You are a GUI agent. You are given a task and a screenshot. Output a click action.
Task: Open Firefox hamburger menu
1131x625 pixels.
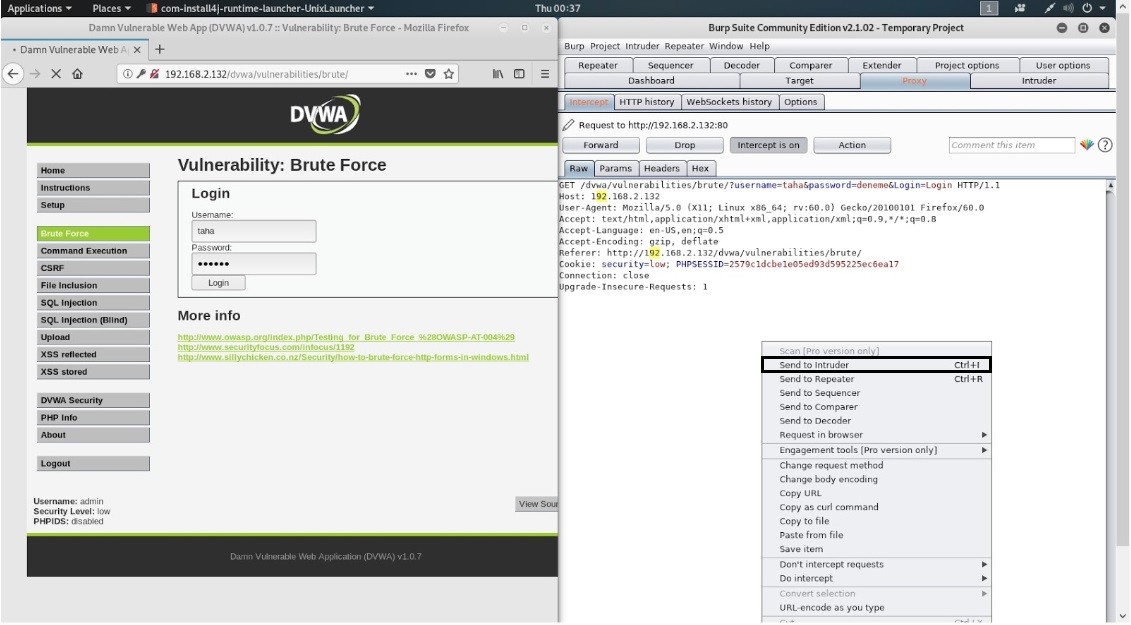point(545,74)
